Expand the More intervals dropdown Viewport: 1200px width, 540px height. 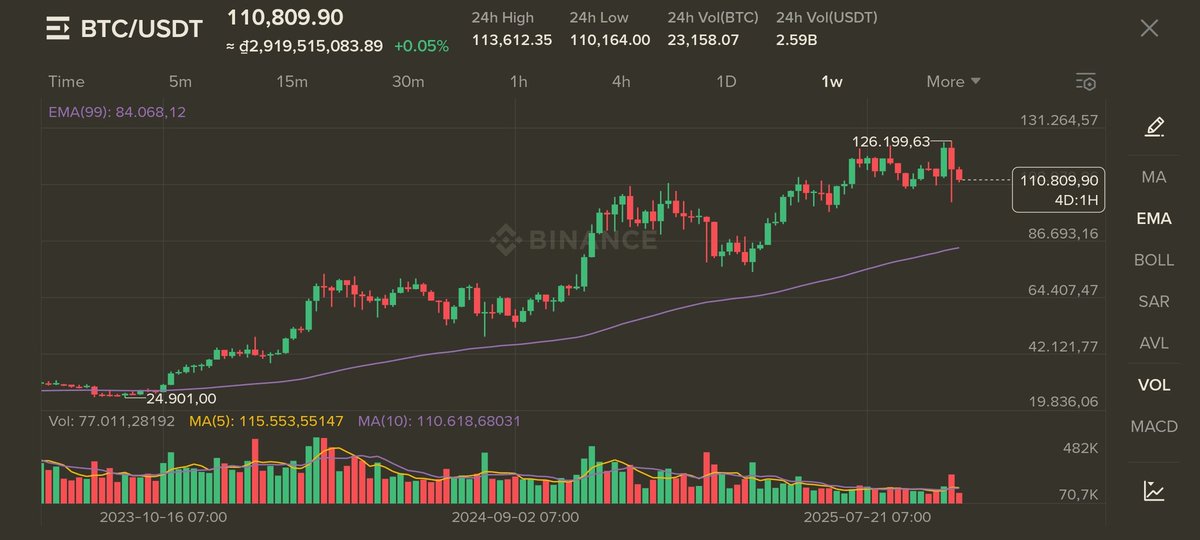pos(953,82)
